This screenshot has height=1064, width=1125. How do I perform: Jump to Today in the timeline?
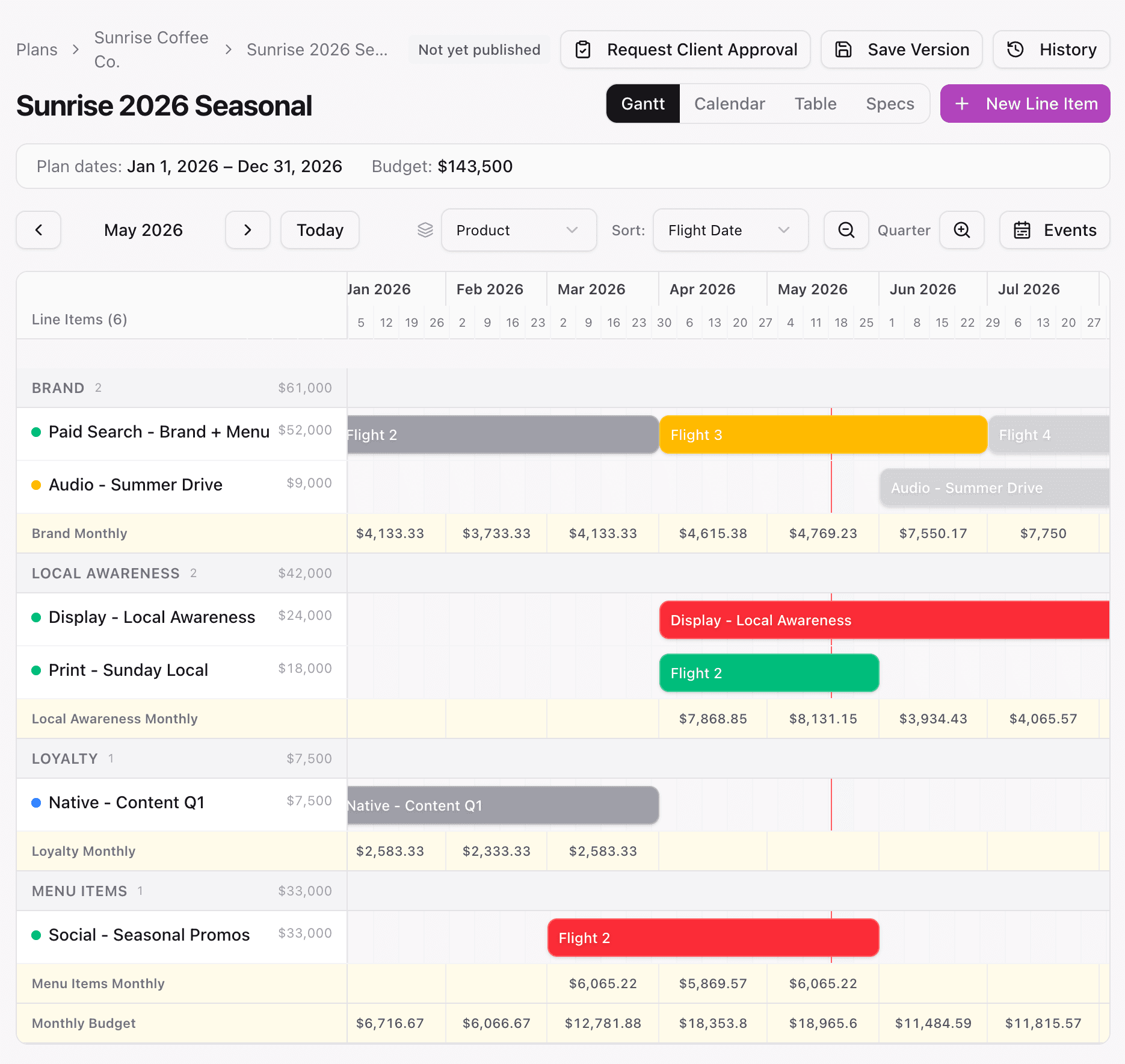tap(320, 230)
